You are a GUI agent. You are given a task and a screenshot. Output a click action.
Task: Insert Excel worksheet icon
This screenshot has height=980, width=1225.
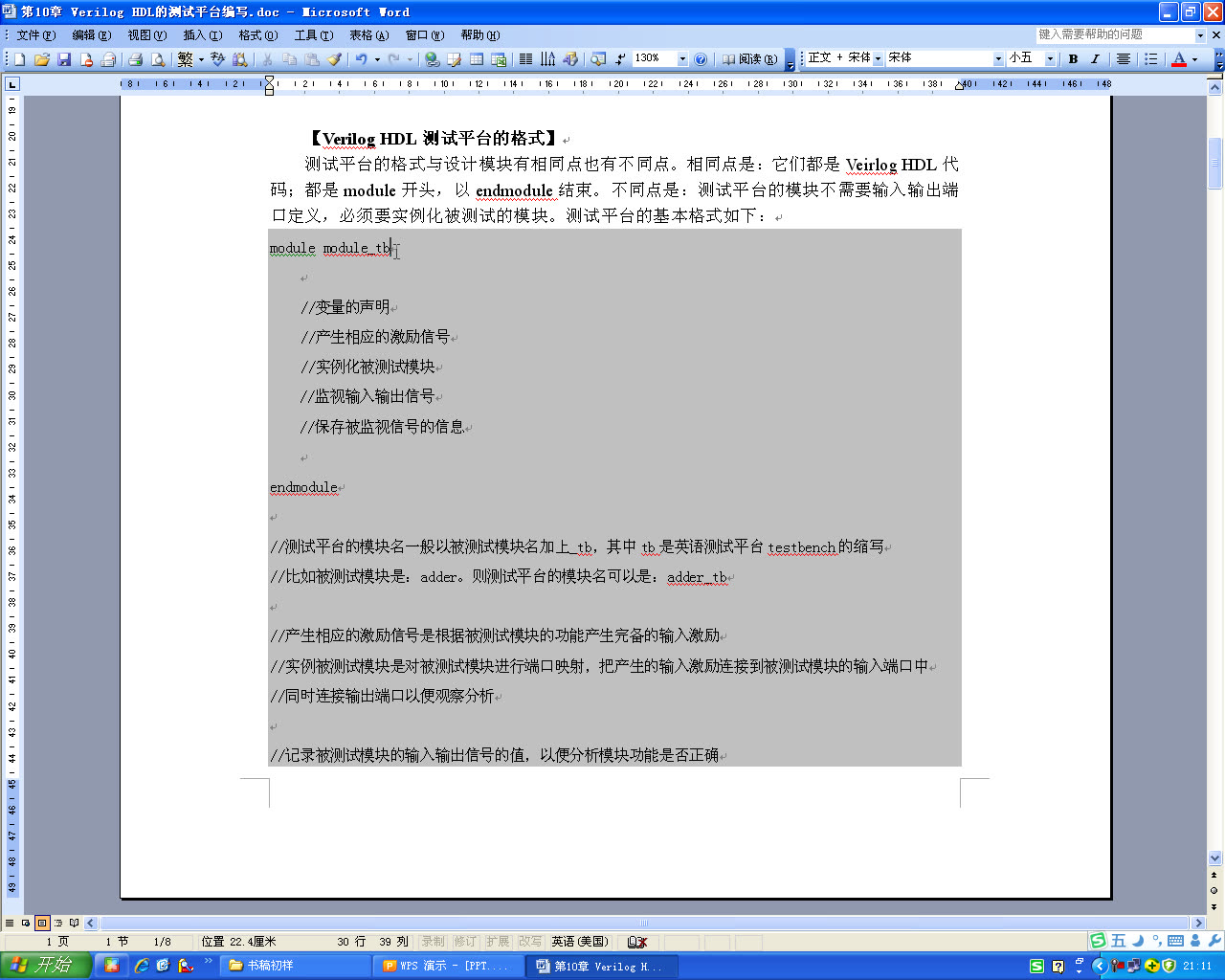(499, 59)
